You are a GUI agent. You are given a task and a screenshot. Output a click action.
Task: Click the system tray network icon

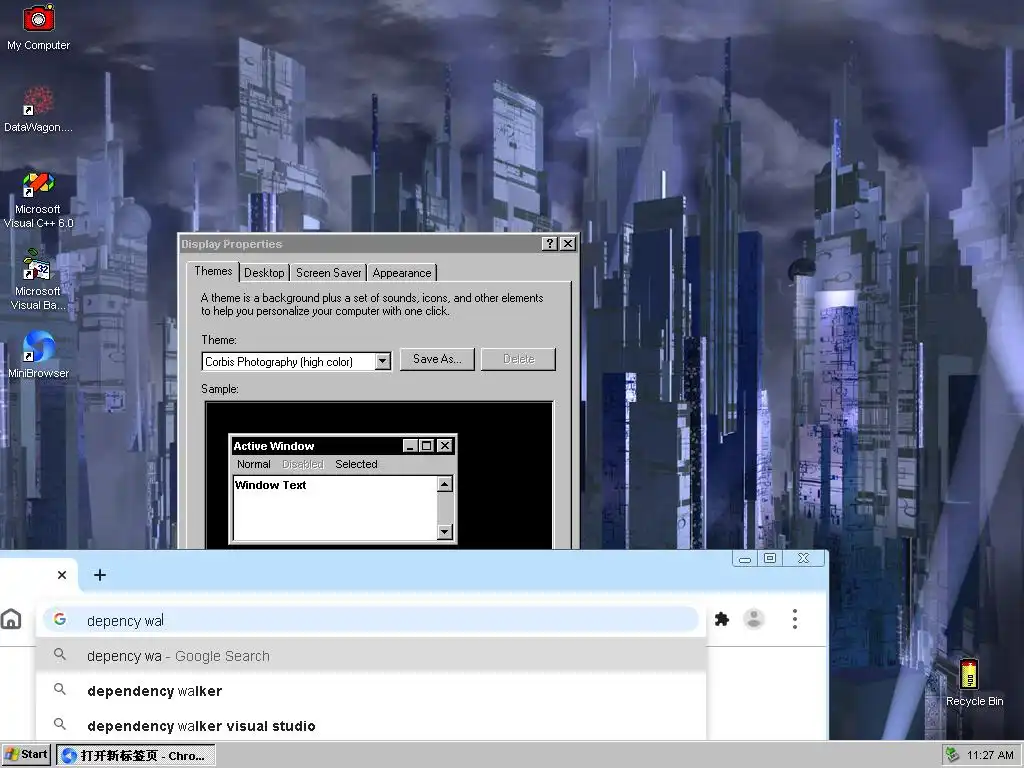pos(952,755)
